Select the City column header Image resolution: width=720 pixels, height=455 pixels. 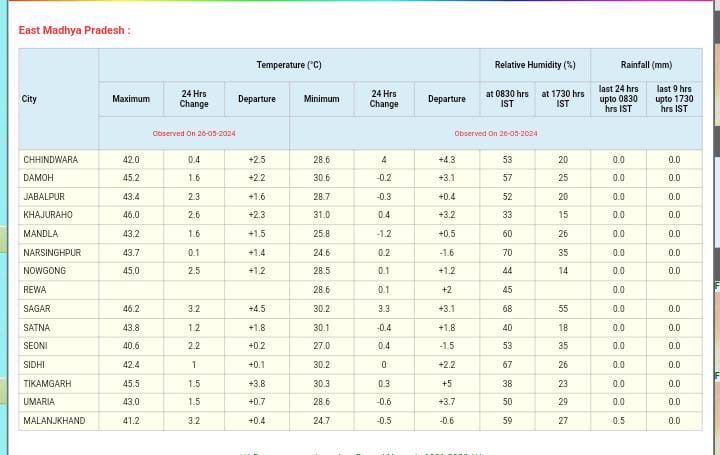tap(29, 99)
